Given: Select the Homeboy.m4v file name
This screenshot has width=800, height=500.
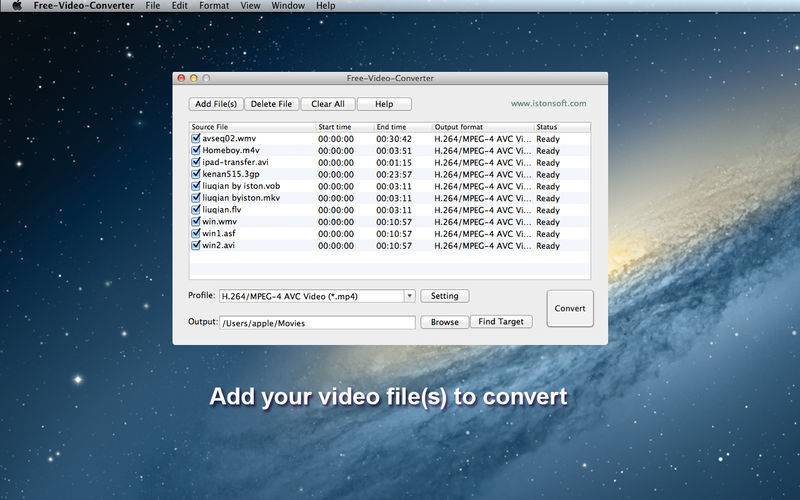Looking at the screenshot, I should [x=231, y=151].
